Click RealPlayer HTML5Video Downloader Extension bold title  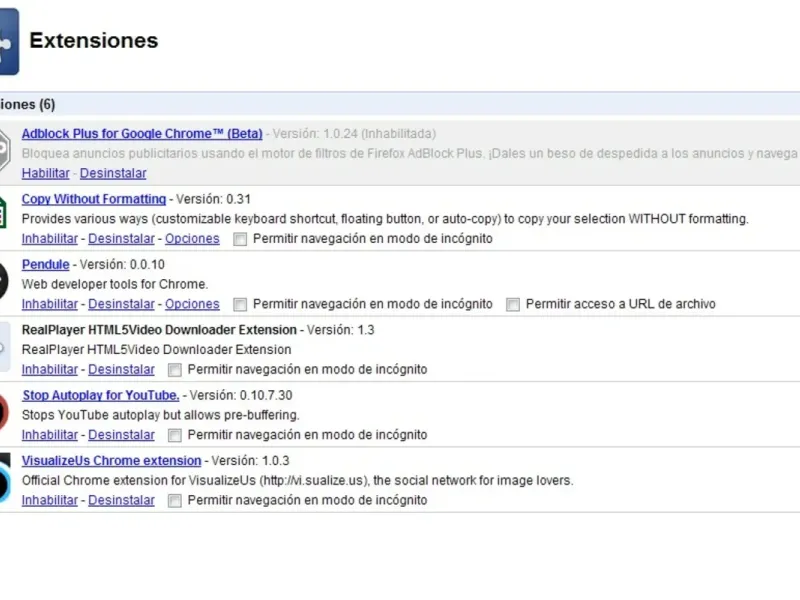(x=159, y=330)
